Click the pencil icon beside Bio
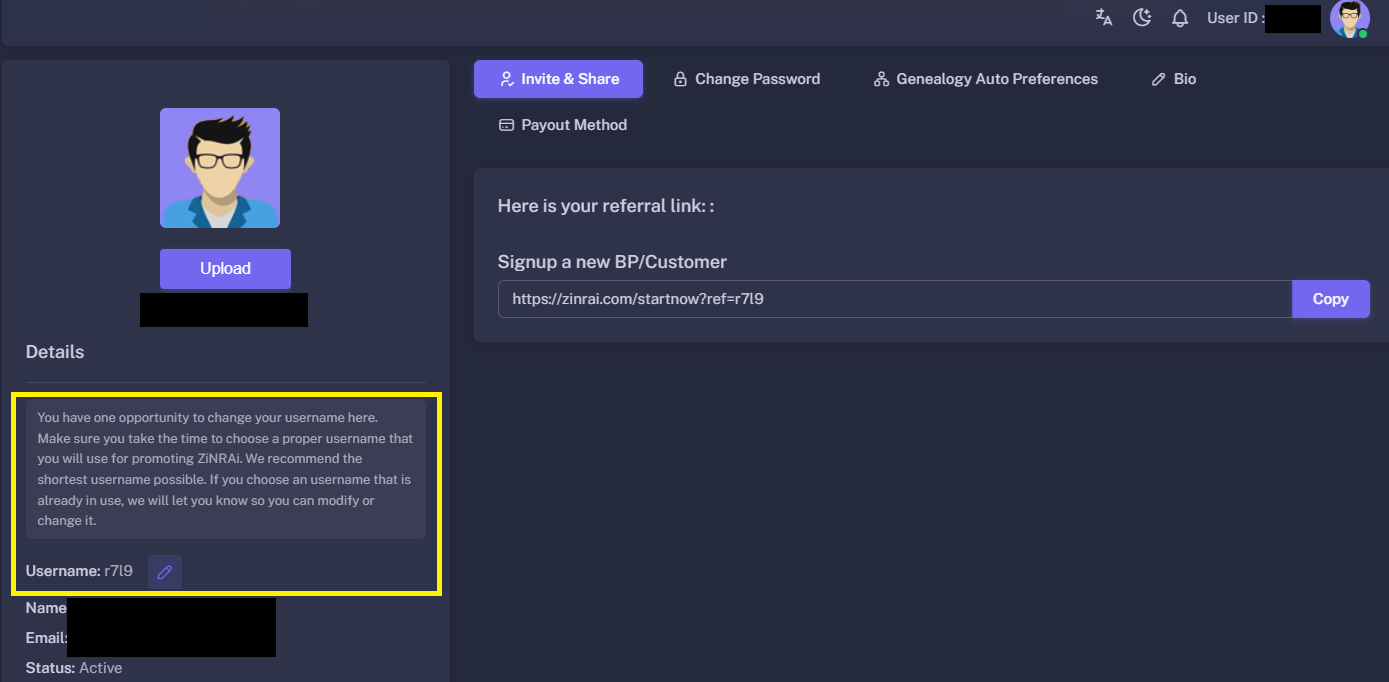Screen dimensions: 1389x682 pyautogui.click(x=1159, y=79)
